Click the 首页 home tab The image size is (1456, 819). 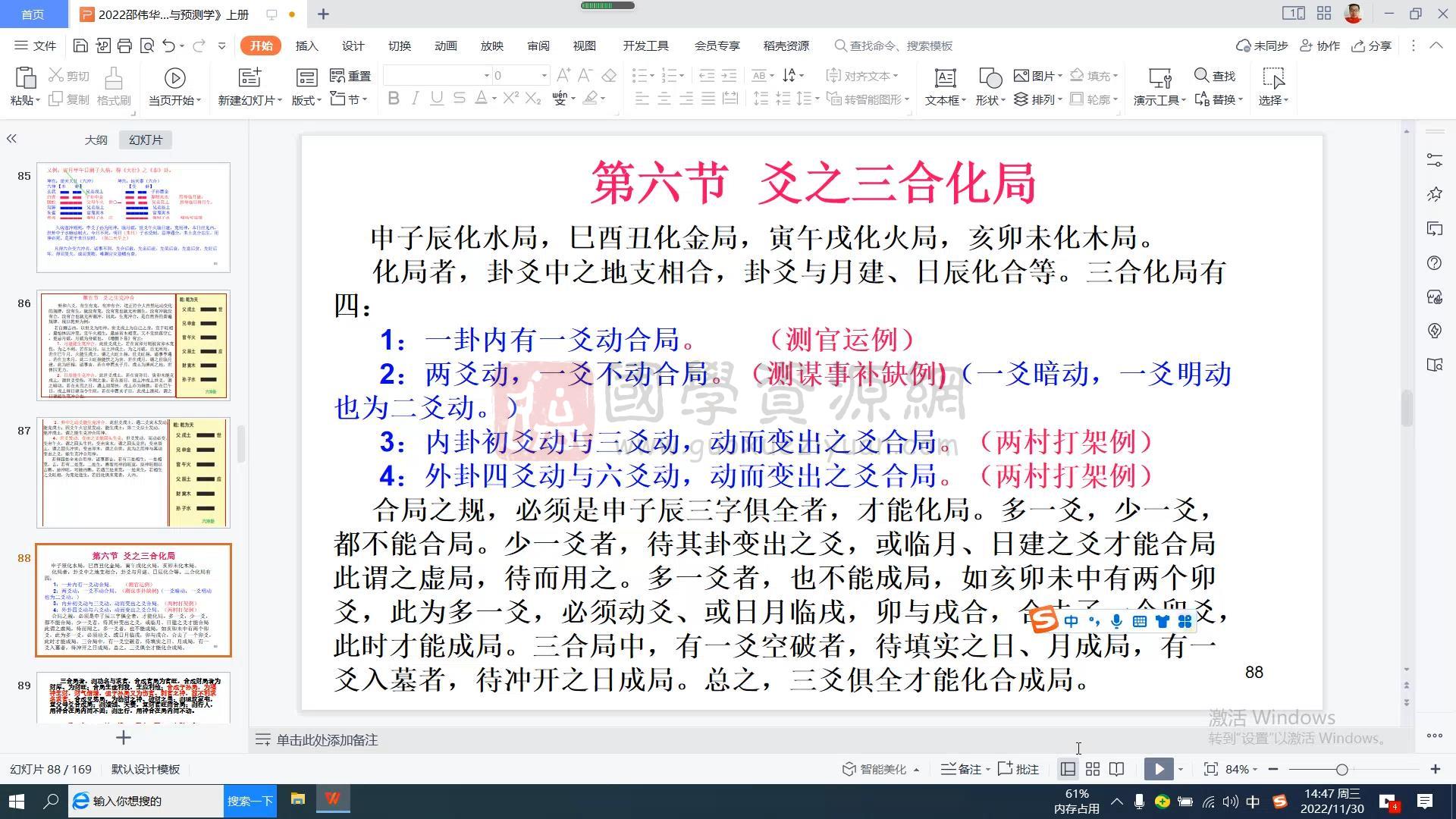[x=33, y=14]
